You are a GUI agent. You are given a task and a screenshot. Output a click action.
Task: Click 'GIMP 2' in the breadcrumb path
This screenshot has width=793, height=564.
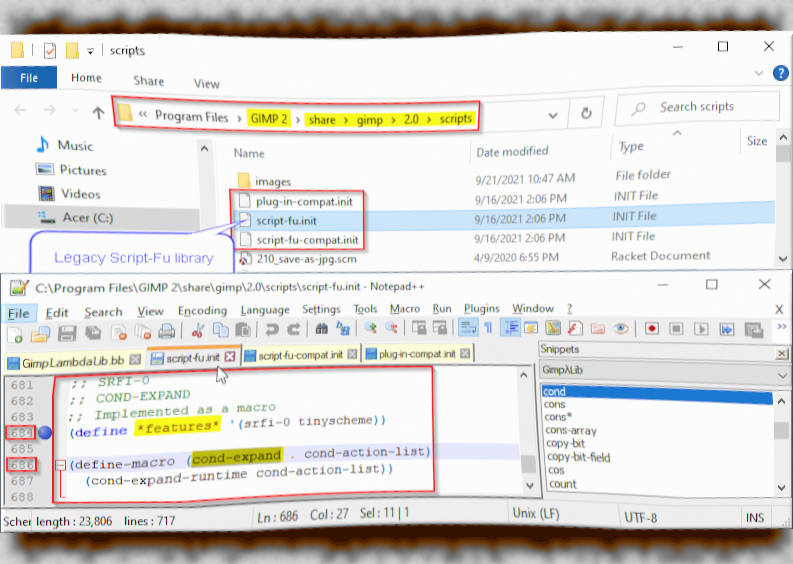(269, 119)
